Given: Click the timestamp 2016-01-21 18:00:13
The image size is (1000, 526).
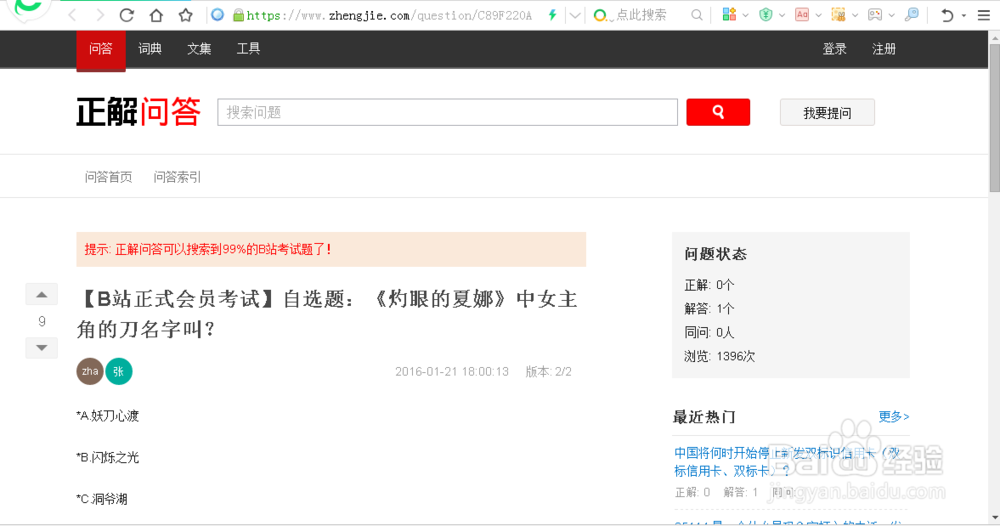Looking at the screenshot, I should point(452,372).
